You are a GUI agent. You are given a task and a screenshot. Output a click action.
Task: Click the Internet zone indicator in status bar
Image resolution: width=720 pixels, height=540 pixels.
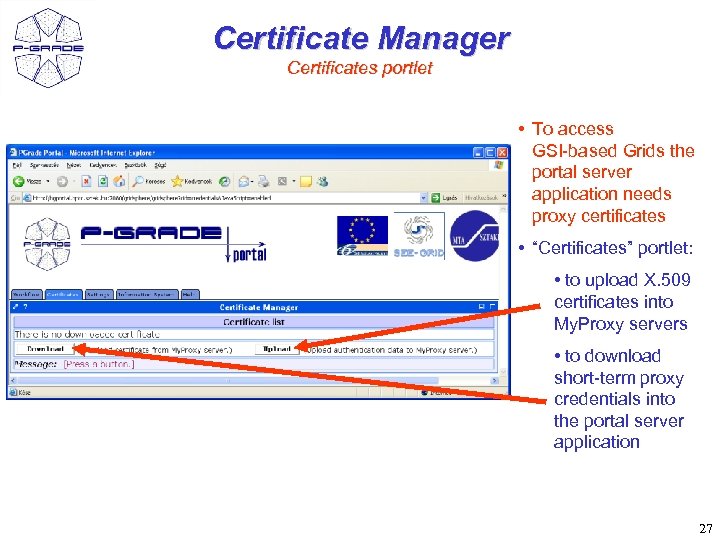click(439, 393)
